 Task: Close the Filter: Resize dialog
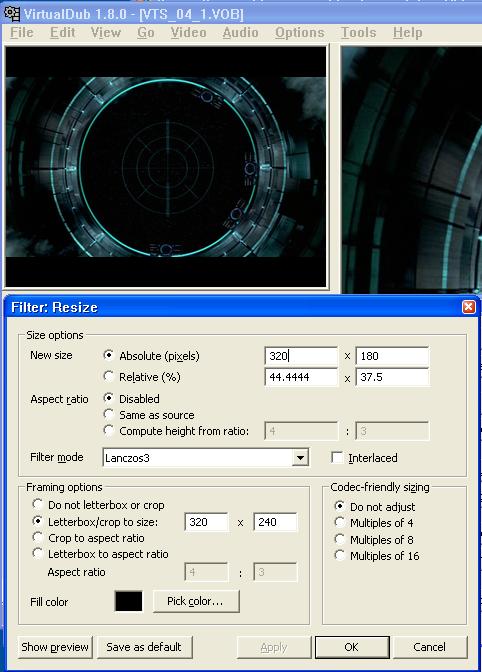click(468, 307)
